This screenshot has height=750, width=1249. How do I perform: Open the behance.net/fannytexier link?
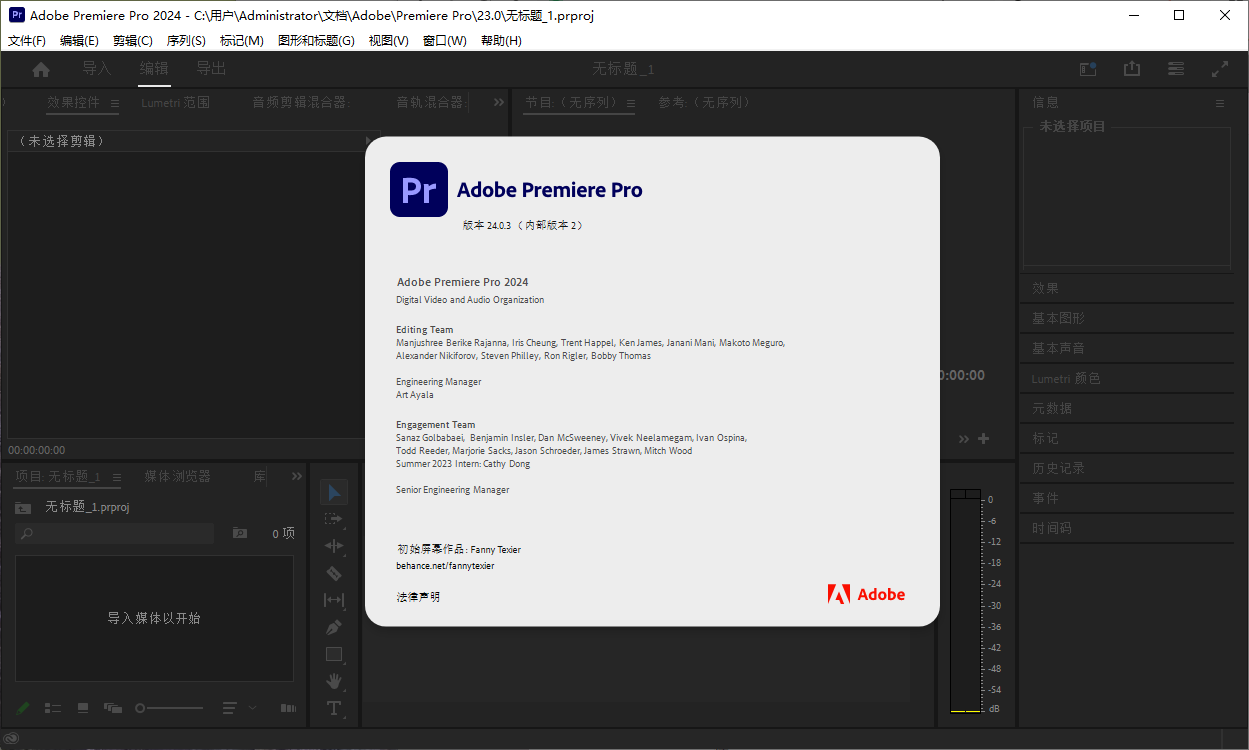pos(445,566)
